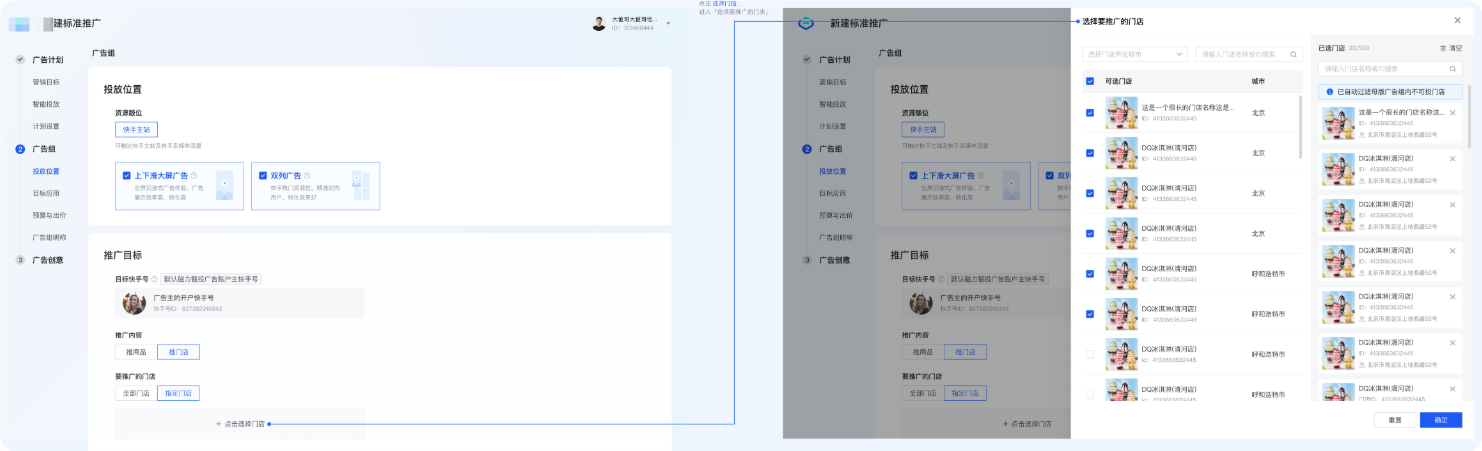Click the 已选门店 20/300 counter text

pyautogui.click(x=1344, y=47)
